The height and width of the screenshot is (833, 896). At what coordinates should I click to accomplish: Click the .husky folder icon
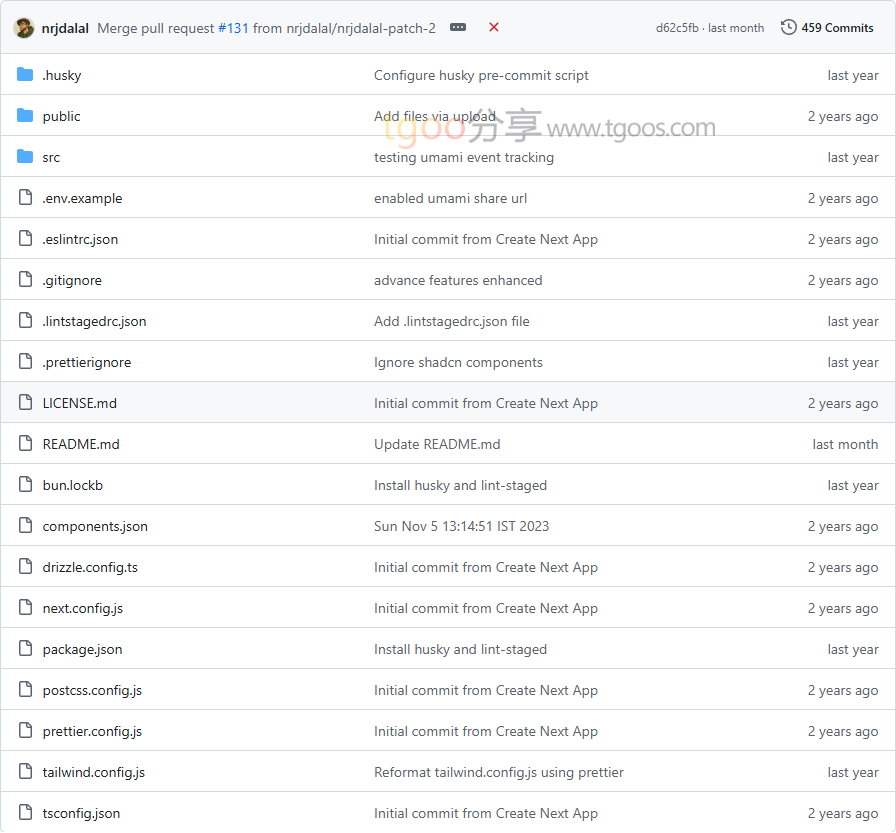click(x=25, y=75)
